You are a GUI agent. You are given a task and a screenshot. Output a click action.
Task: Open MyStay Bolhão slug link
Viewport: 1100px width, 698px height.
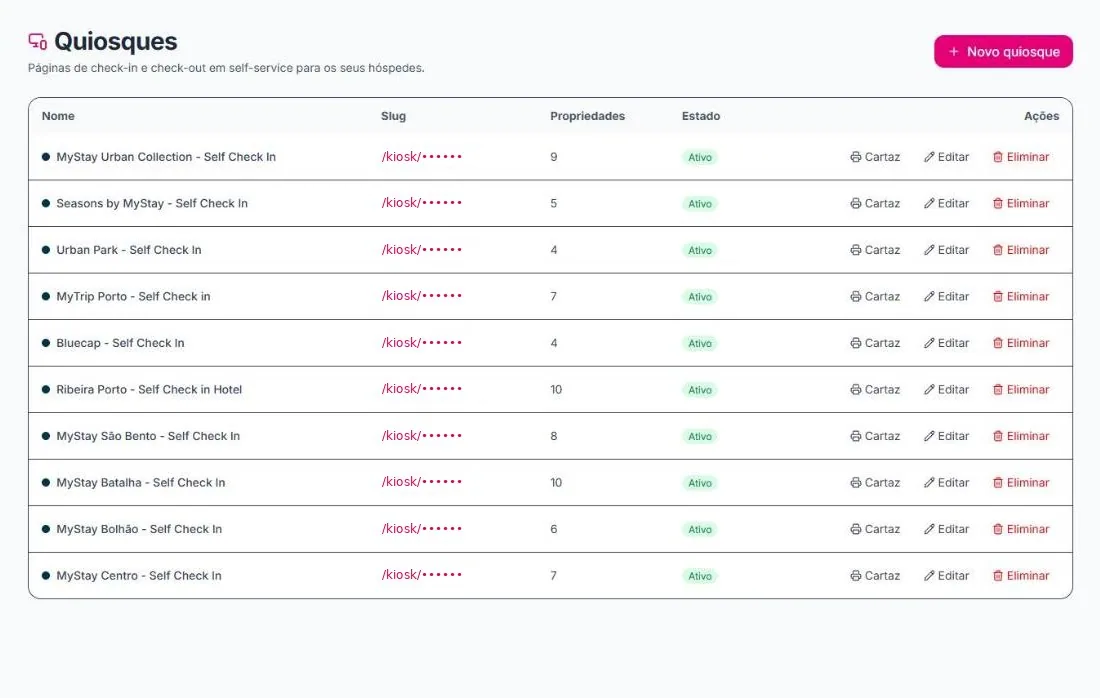(x=422, y=529)
